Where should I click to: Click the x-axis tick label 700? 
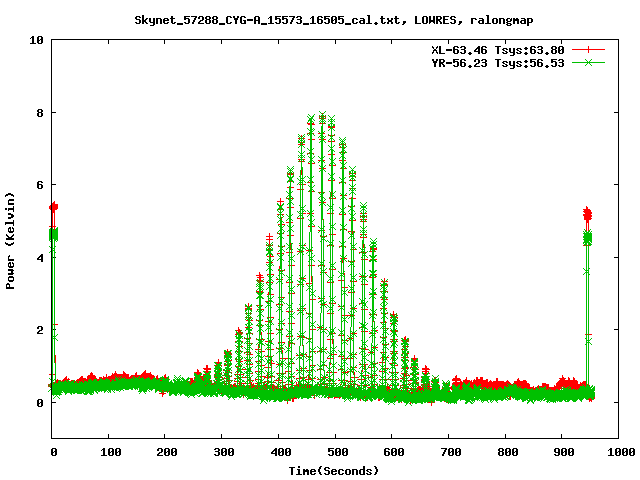(451, 452)
